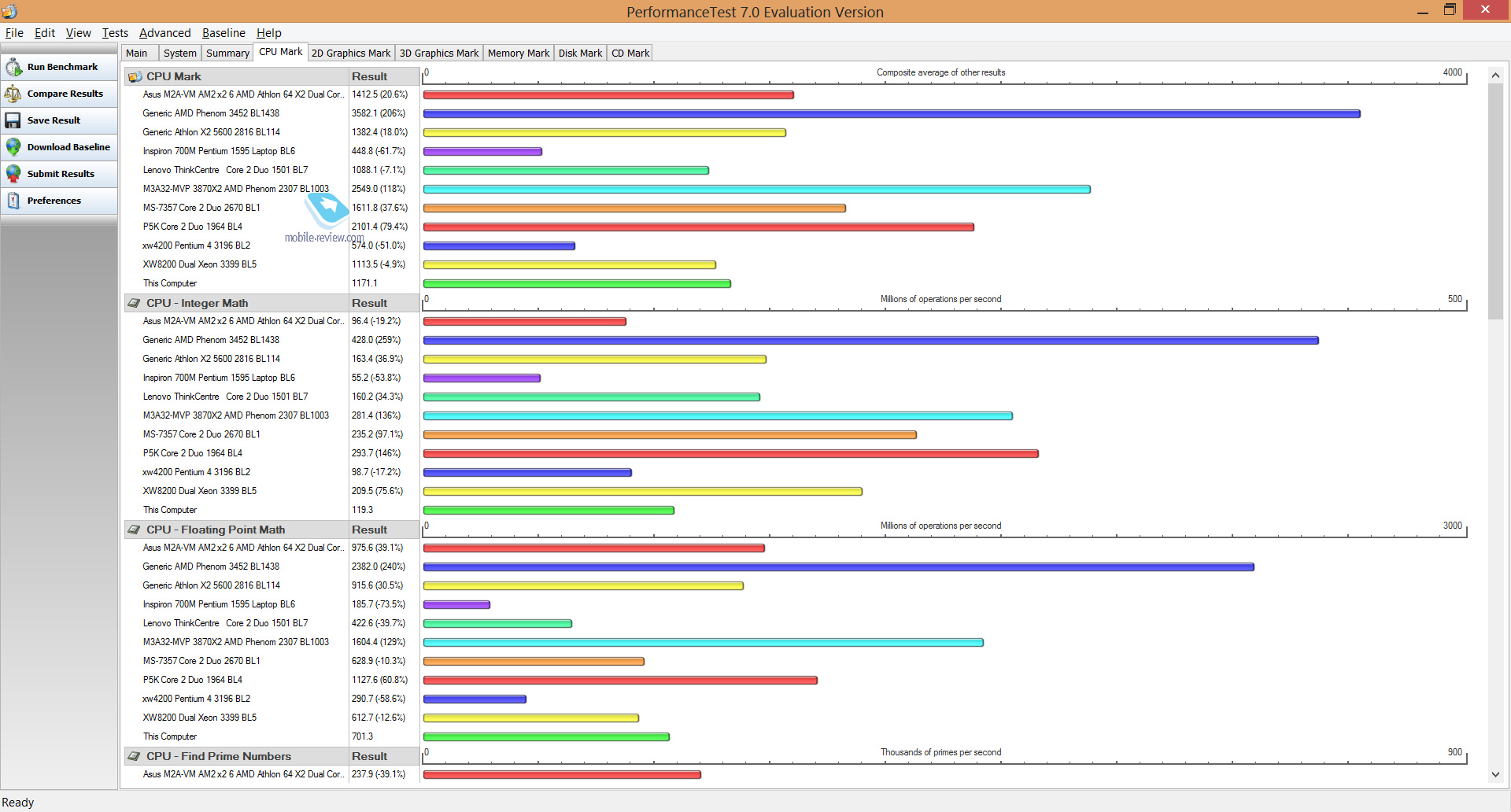This screenshot has height=812, width=1511.
Task: Open the Help menu
Action: coord(268,33)
